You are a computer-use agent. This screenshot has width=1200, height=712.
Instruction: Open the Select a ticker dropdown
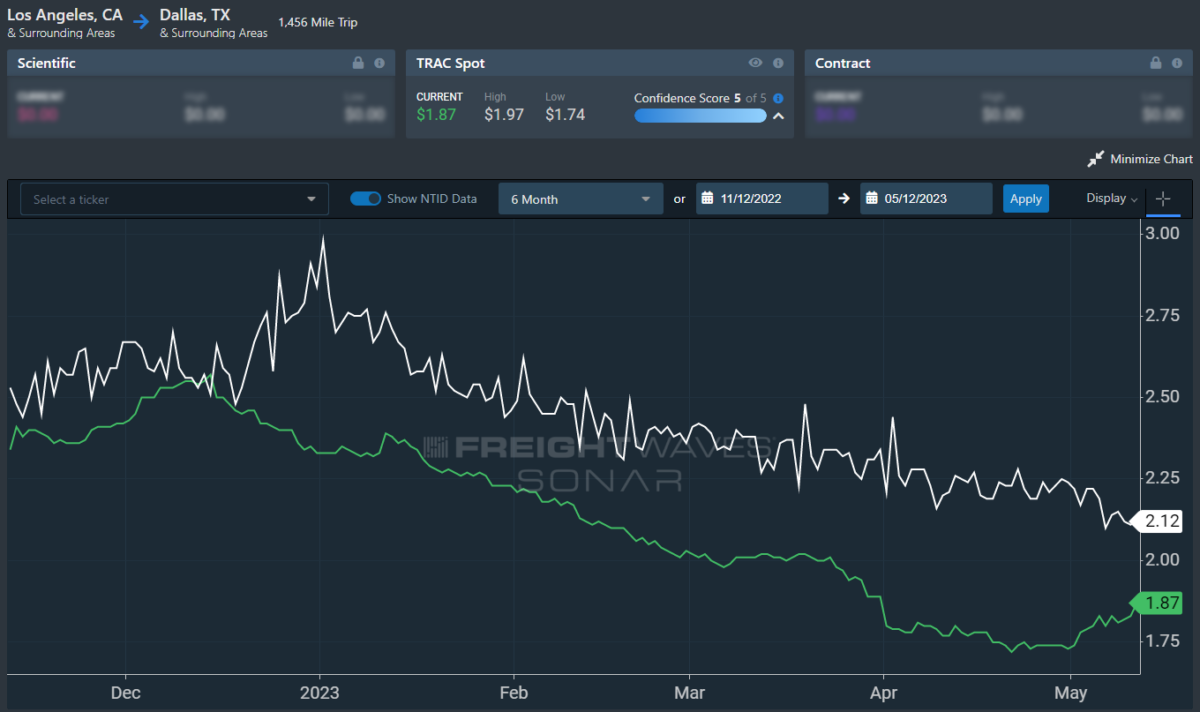pyautogui.click(x=175, y=199)
